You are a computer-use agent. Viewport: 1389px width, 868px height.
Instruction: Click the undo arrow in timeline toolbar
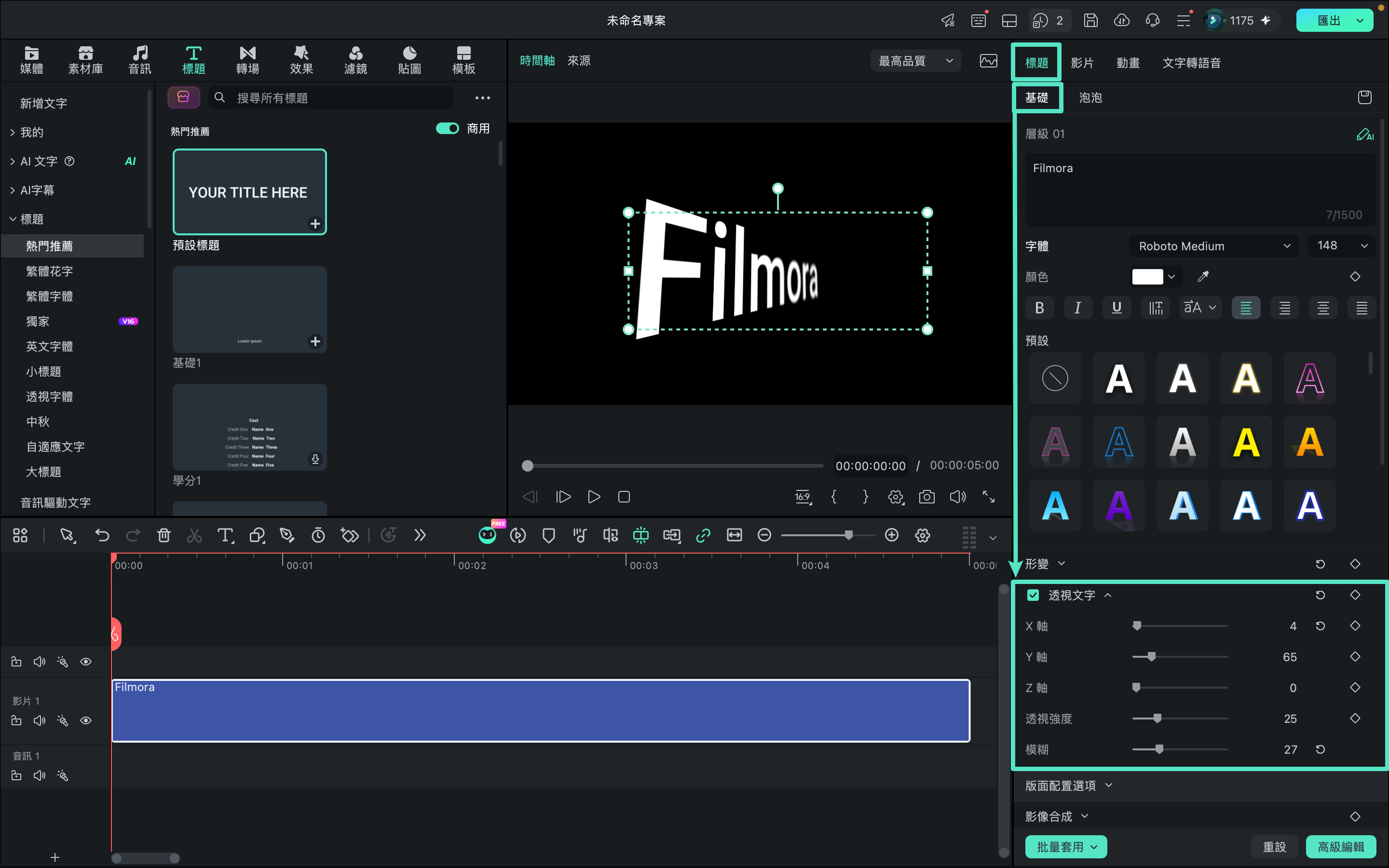[x=102, y=536]
